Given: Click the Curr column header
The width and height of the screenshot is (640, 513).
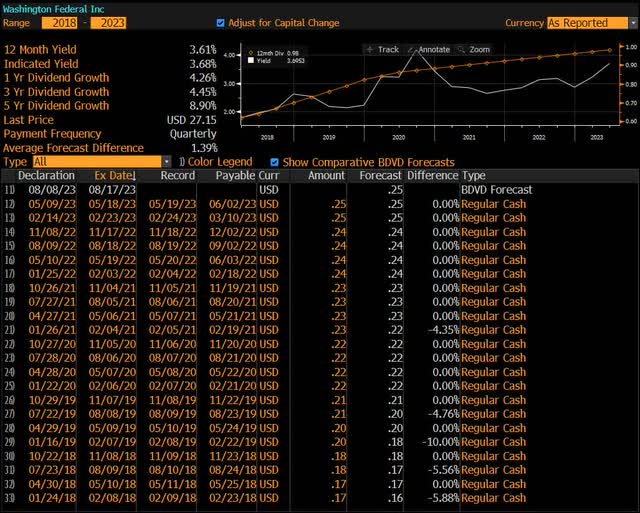Looking at the screenshot, I should coord(269,175).
